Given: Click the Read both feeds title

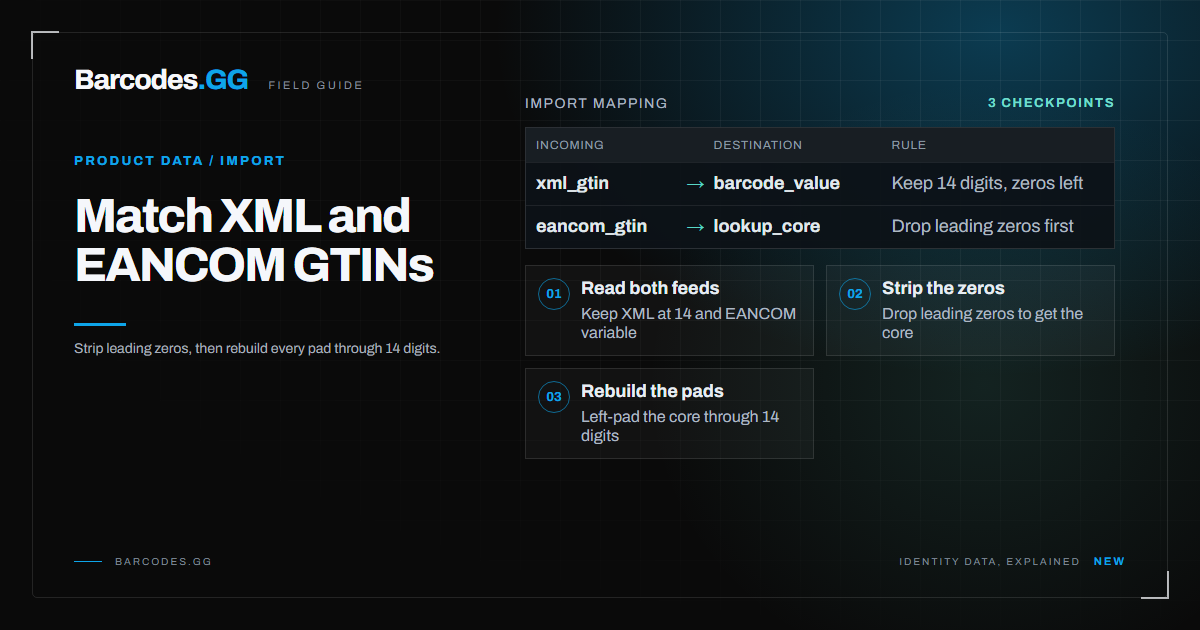Looking at the screenshot, I should (x=650, y=288).
